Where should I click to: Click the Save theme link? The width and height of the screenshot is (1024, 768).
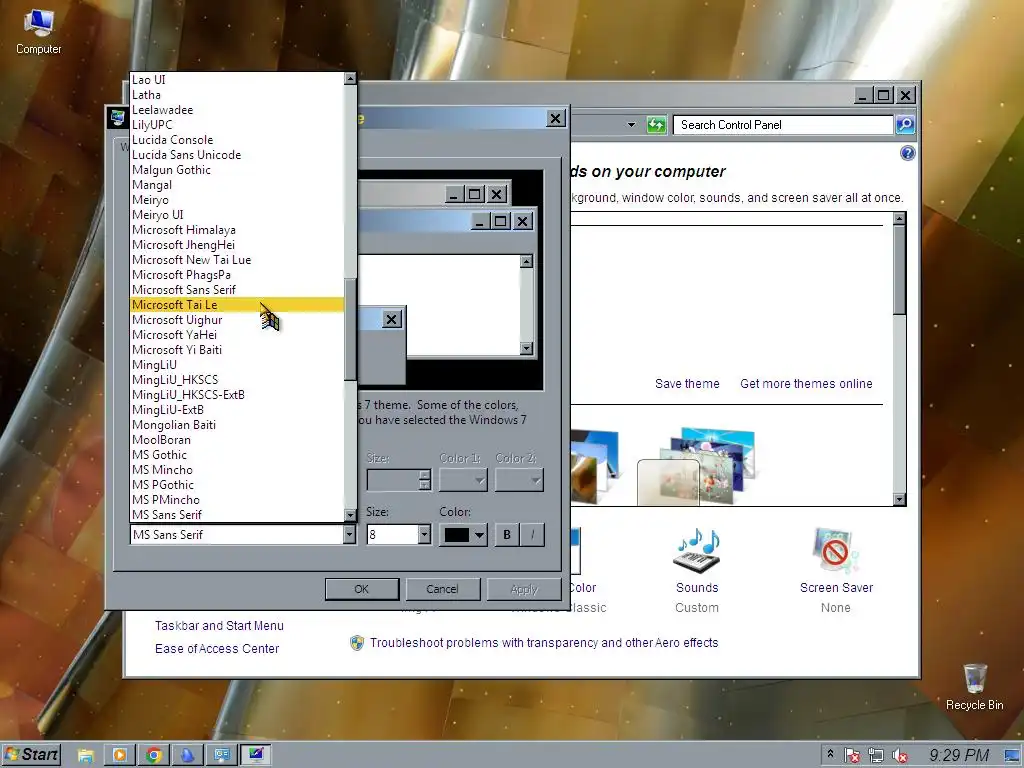687,383
